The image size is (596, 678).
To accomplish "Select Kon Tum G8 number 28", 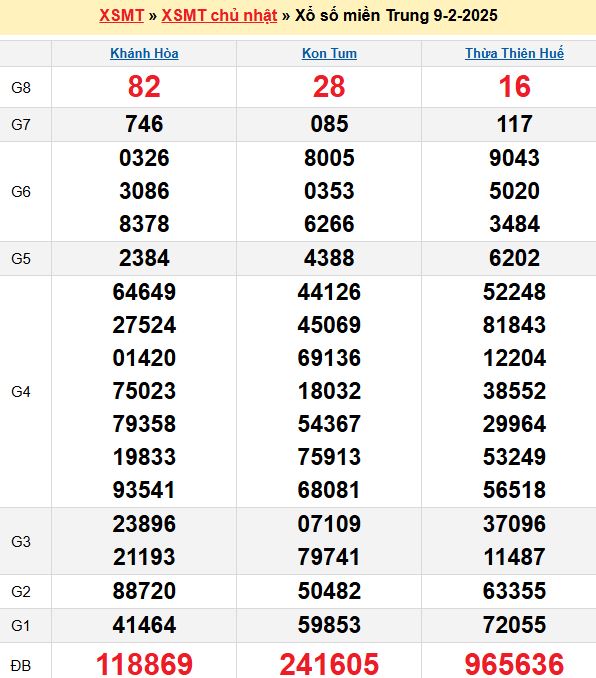I will (329, 86).
